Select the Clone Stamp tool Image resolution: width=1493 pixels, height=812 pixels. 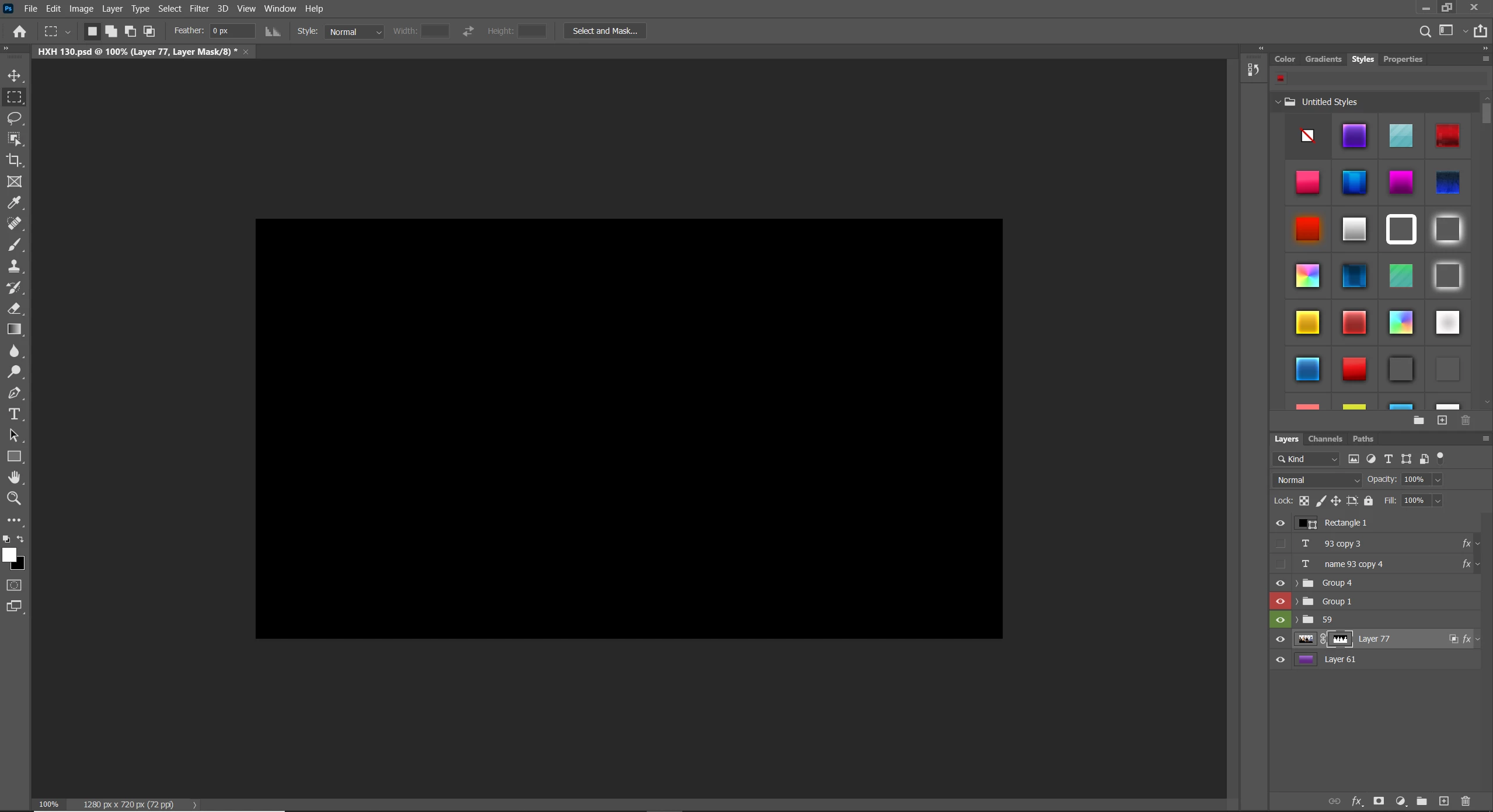pos(14,266)
